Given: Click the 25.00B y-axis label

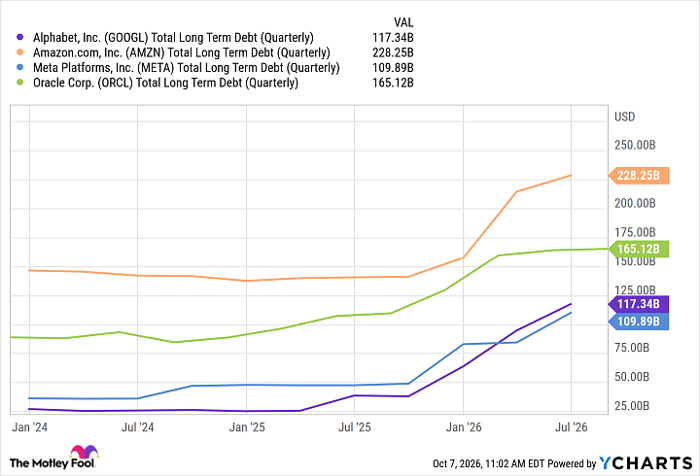Looking at the screenshot, I should (x=632, y=406).
